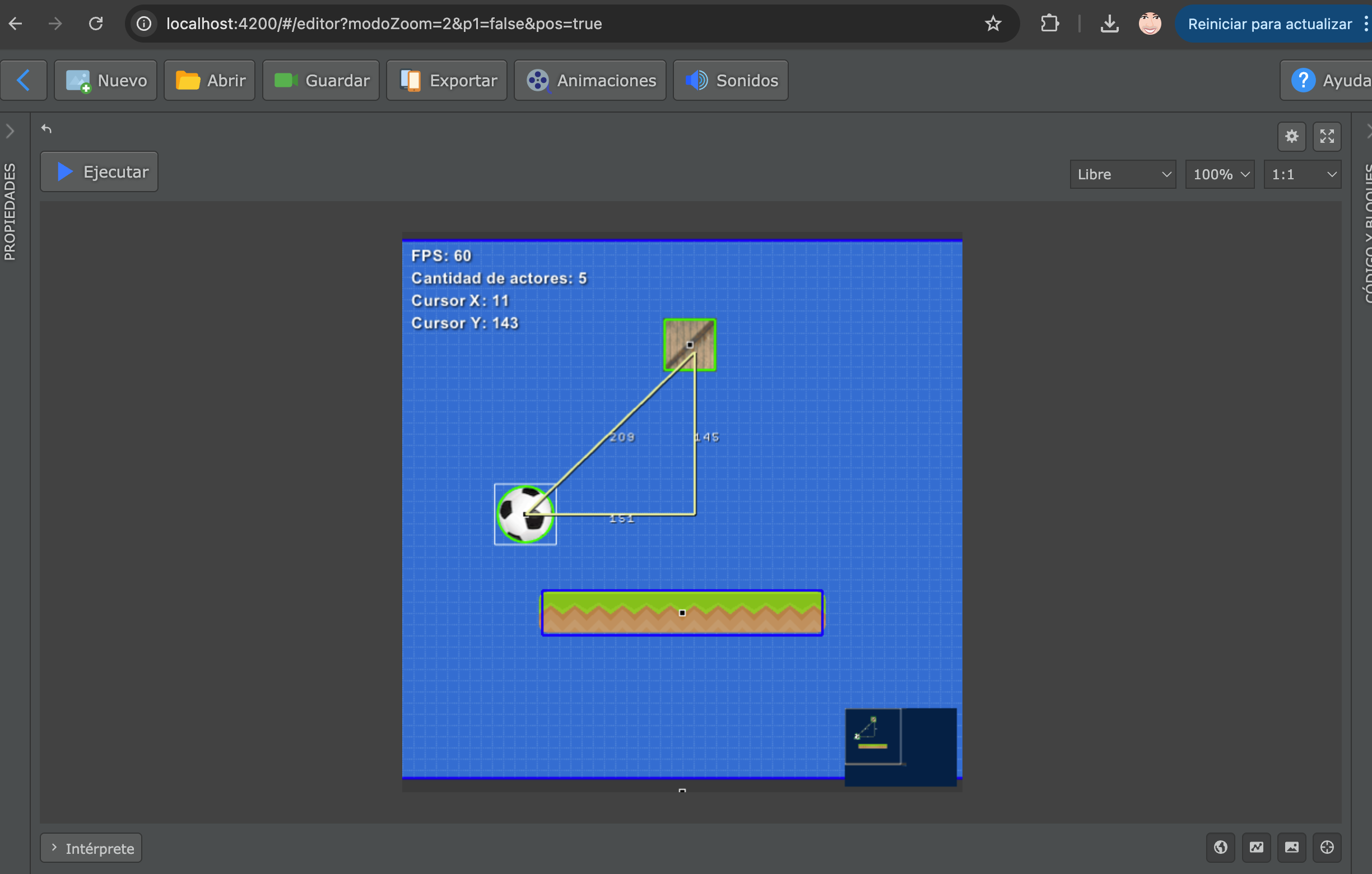Screen dimensions: 1372x874
Task: Open the Libre mode dropdown
Action: coord(1123,174)
